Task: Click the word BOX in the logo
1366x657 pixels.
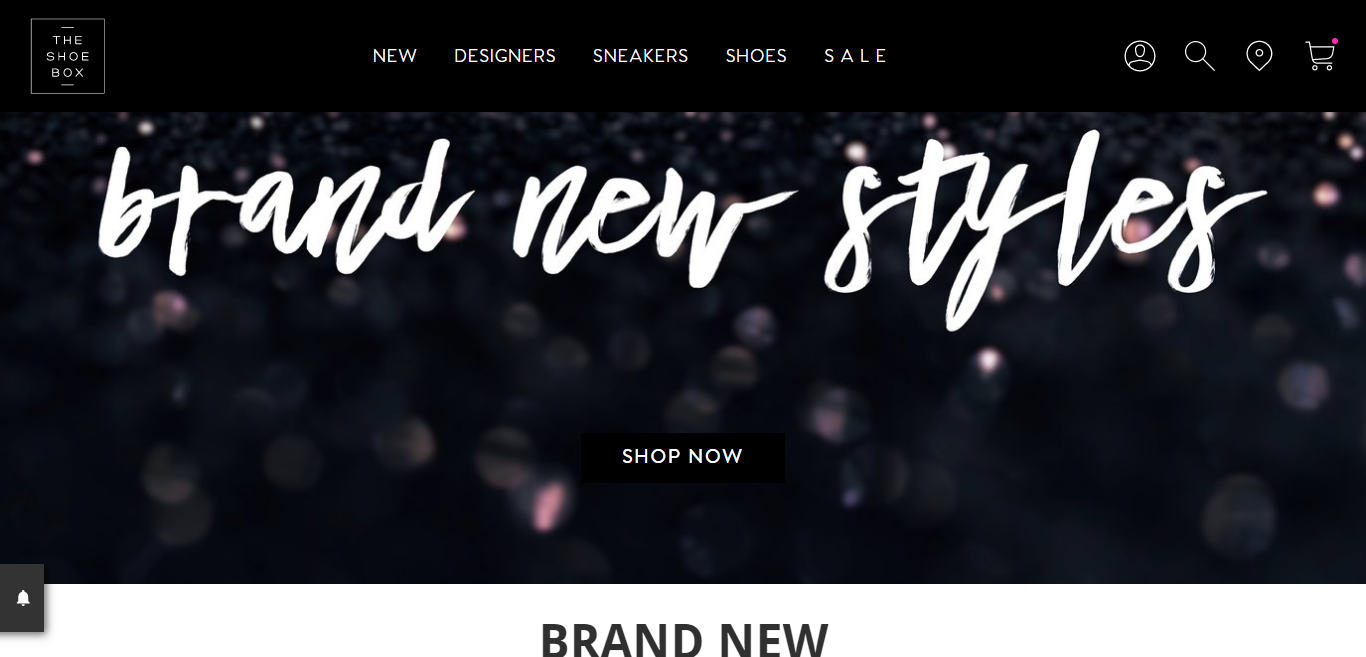Action: point(68,73)
